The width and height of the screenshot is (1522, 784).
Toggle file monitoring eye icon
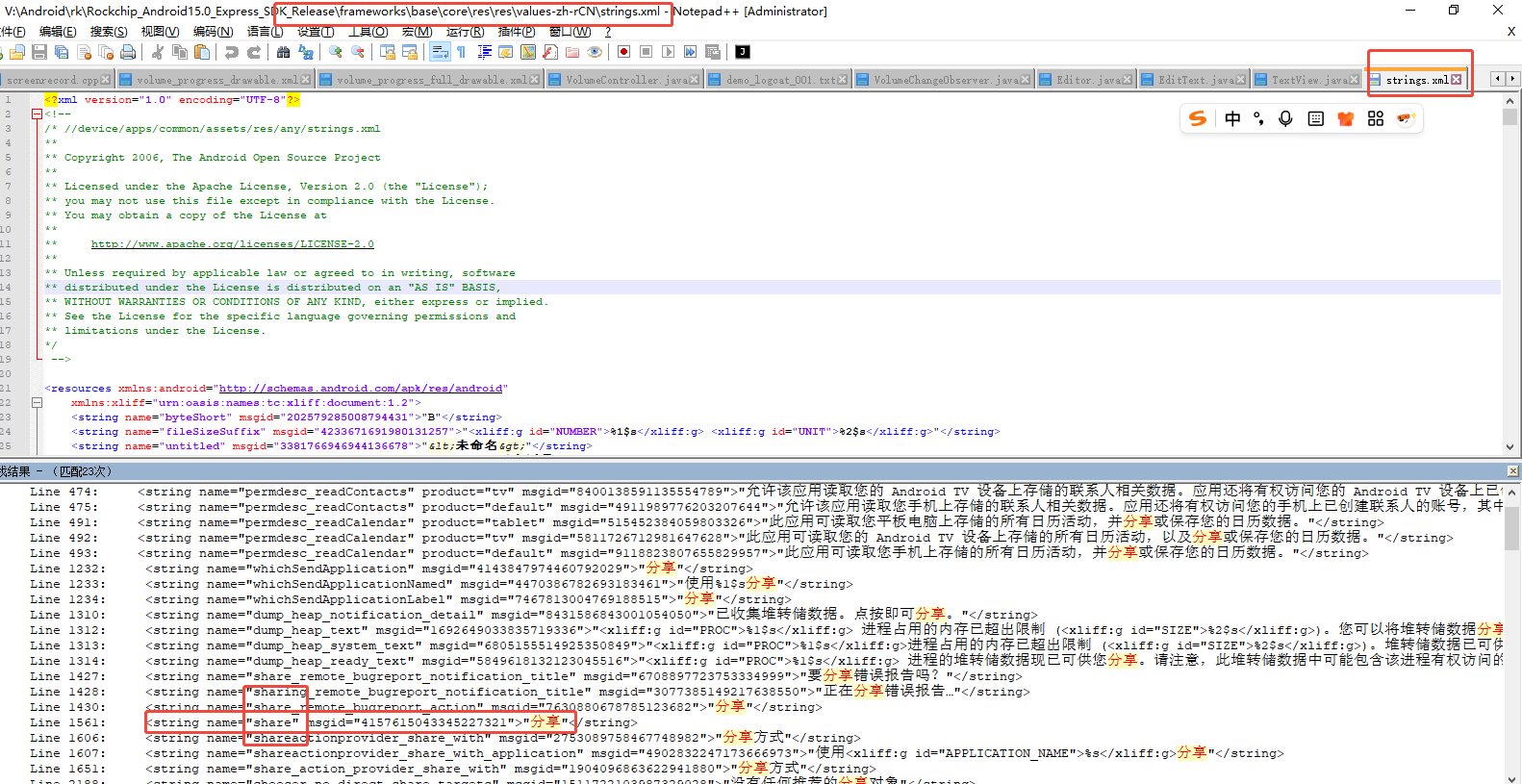pos(594,52)
